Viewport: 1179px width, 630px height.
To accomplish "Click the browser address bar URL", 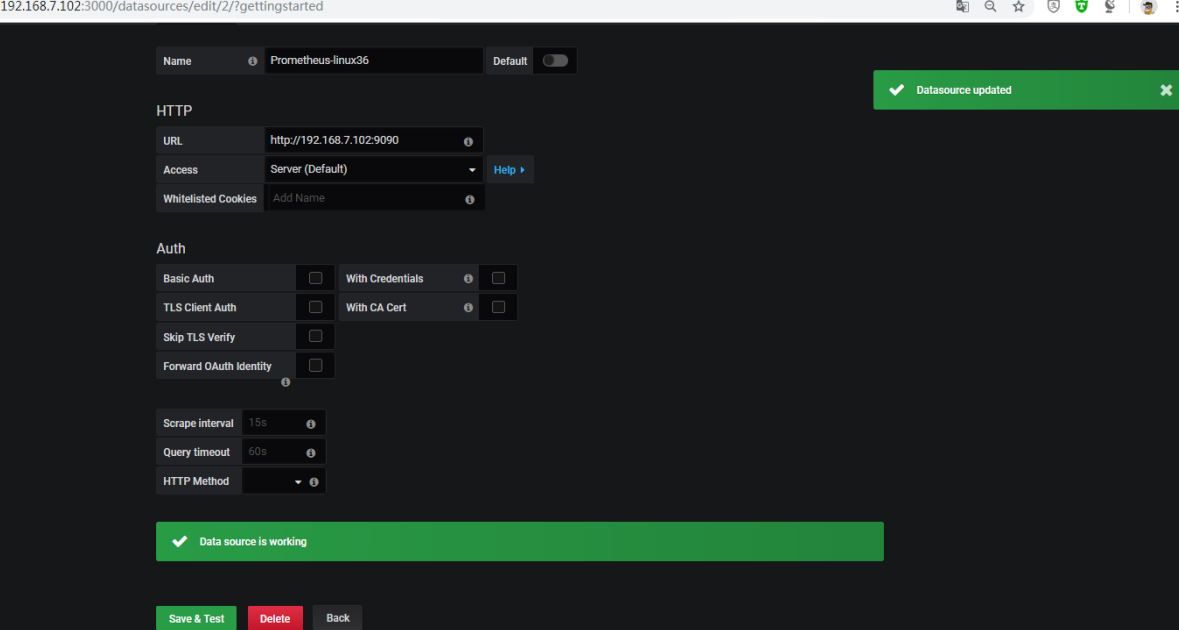I will (x=162, y=7).
